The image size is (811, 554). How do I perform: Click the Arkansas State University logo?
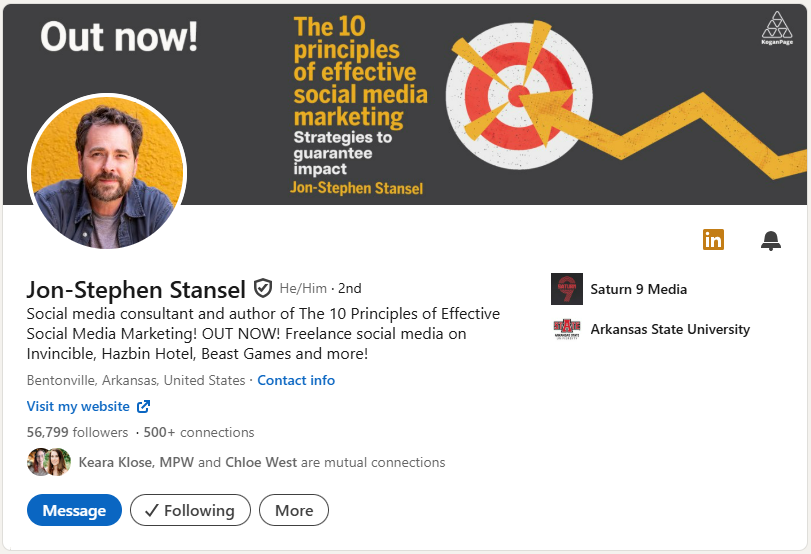click(567, 329)
